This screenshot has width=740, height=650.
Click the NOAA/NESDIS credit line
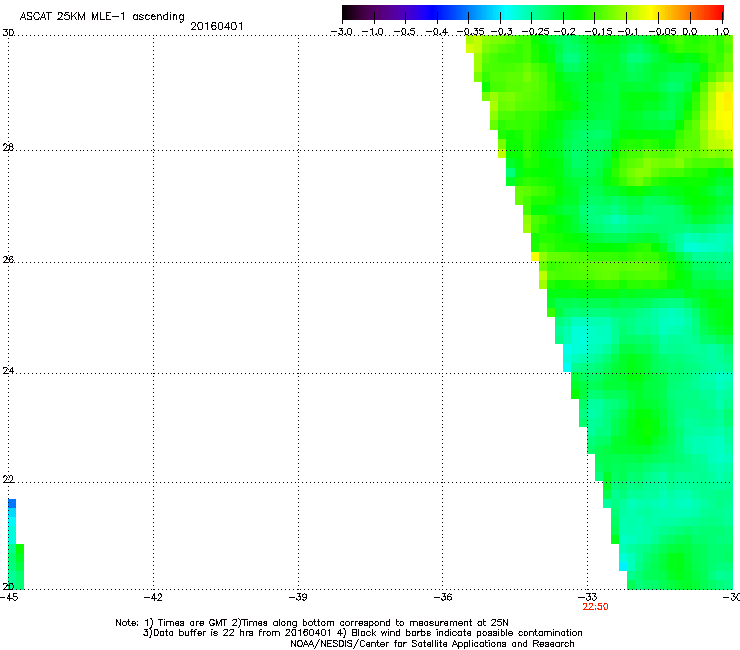(432, 644)
